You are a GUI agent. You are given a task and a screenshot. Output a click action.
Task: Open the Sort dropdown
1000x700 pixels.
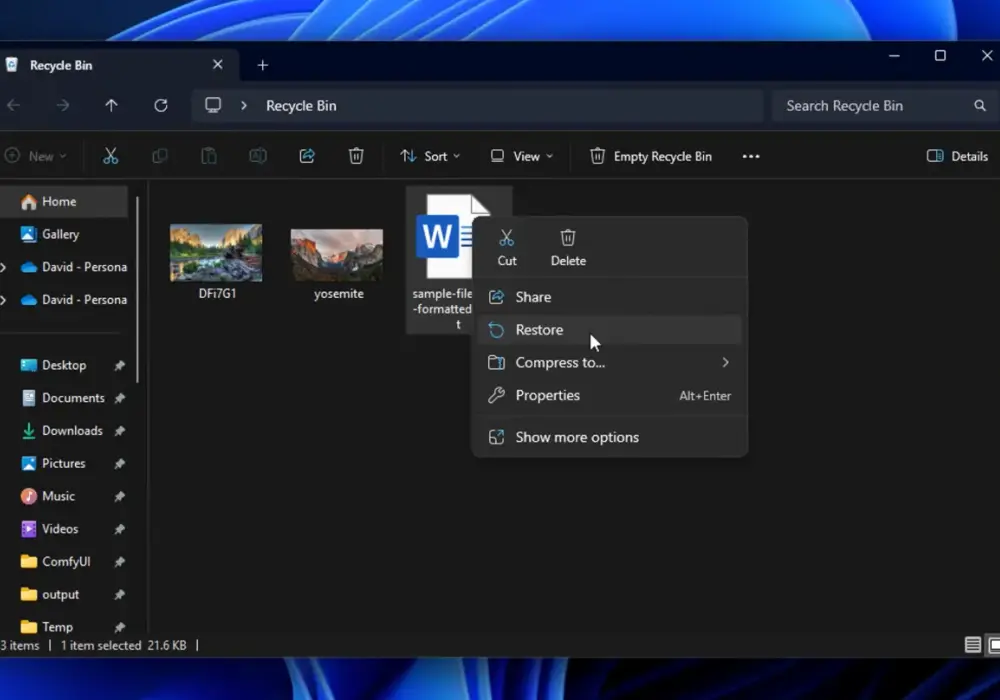click(x=430, y=156)
